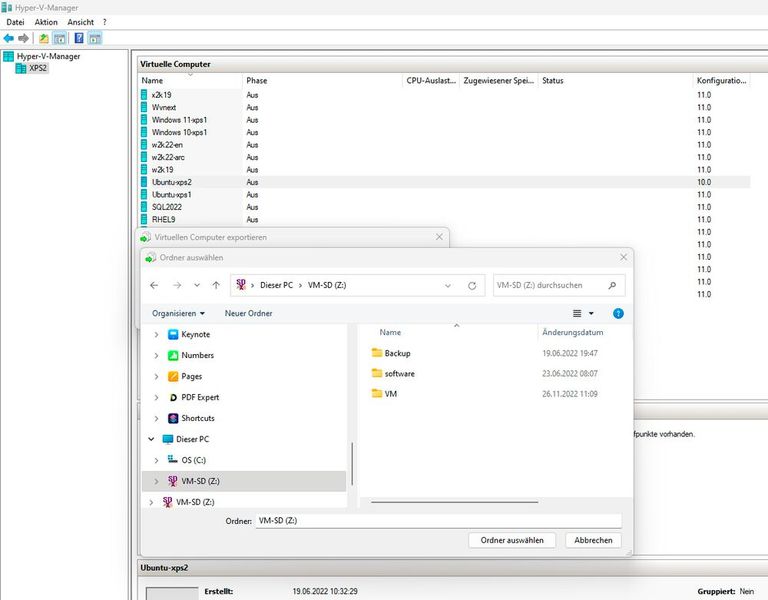Image resolution: width=768 pixels, height=600 pixels.
Task: Expand the Pages tree item
Action: 156,377
